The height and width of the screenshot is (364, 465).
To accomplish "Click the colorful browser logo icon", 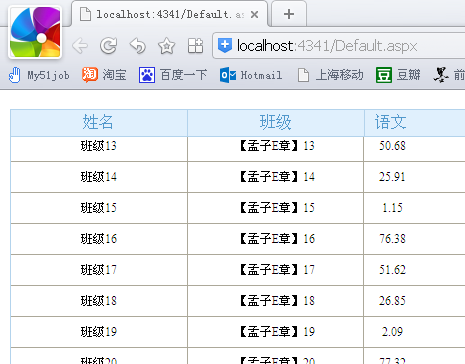I will tap(35, 32).
